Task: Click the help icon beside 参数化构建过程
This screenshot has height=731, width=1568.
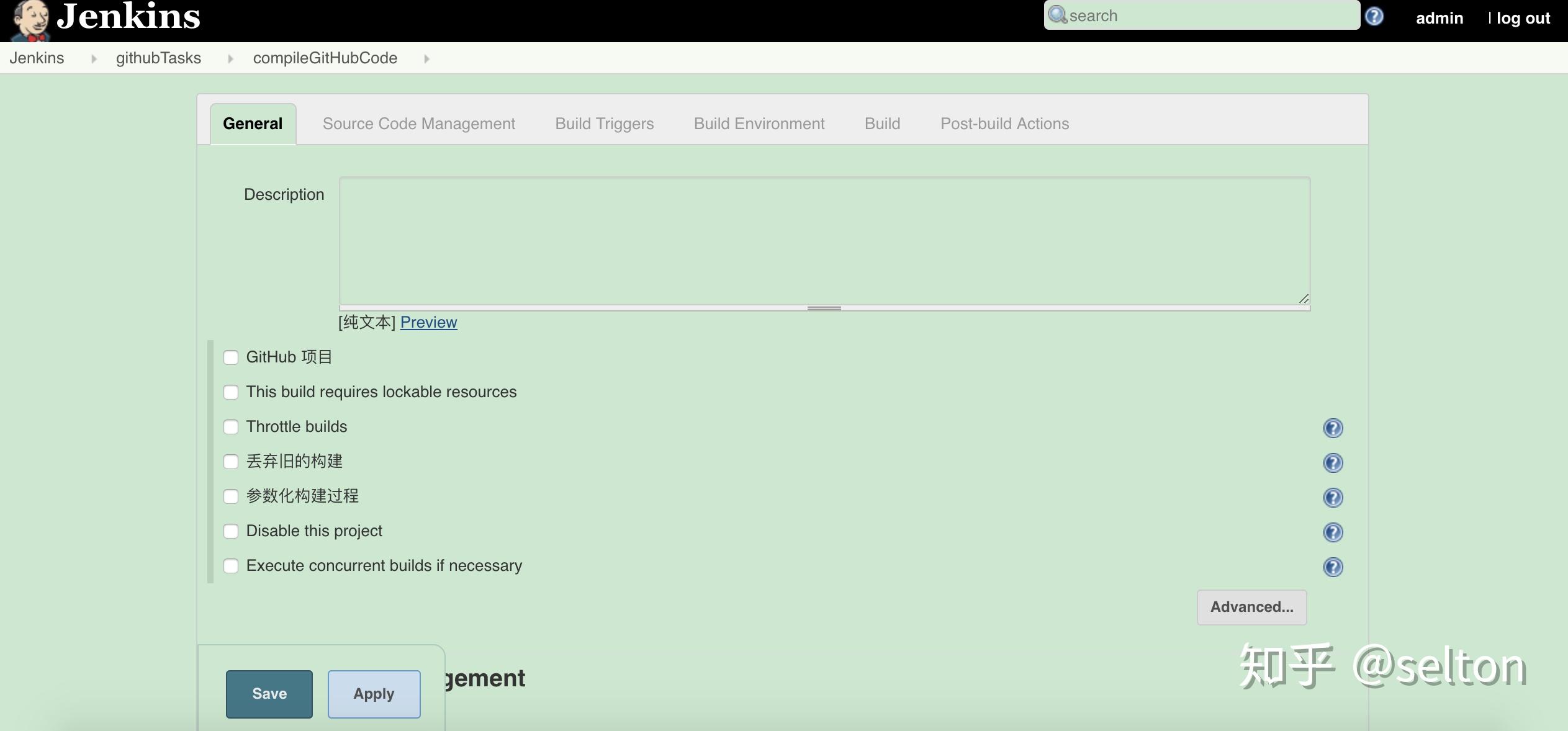Action: coord(1332,497)
